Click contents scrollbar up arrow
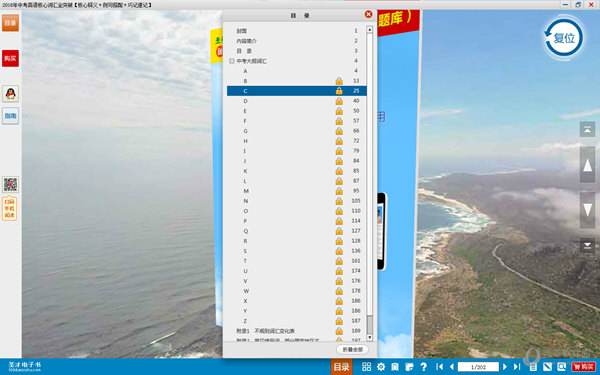Viewport: 600px width, 375px height. coord(370,29)
